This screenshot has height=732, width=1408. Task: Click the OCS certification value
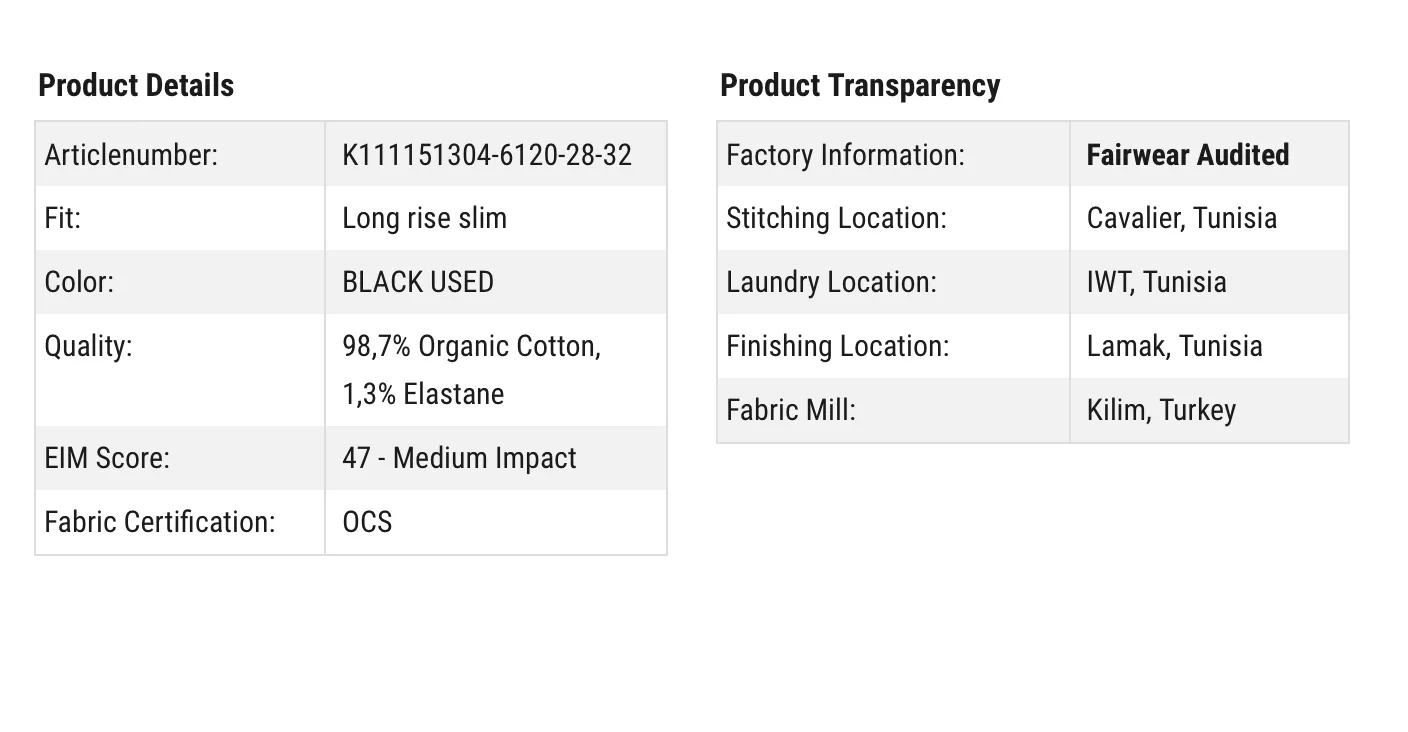pos(367,522)
